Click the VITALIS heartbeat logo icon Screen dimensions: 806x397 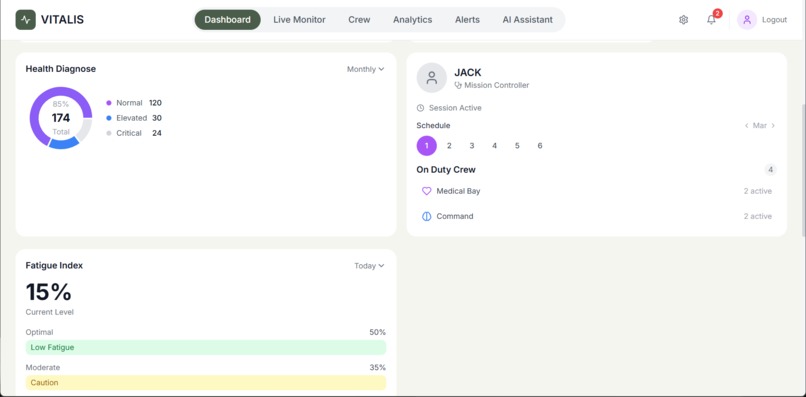[26, 20]
